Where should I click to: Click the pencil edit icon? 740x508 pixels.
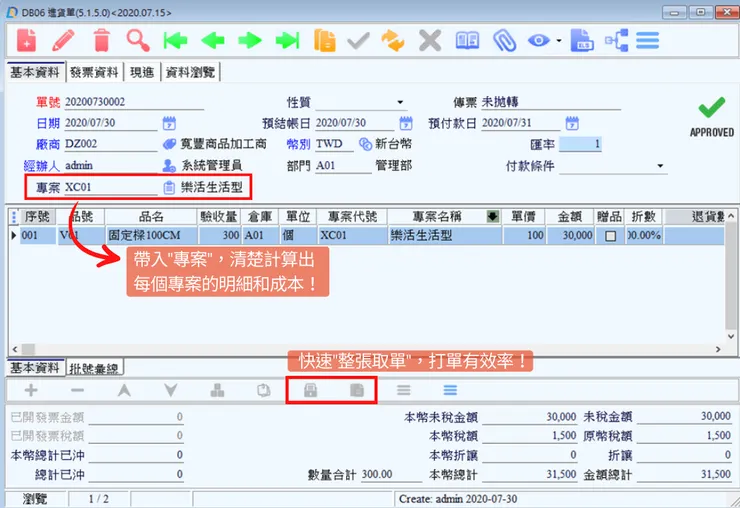pos(63,40)
